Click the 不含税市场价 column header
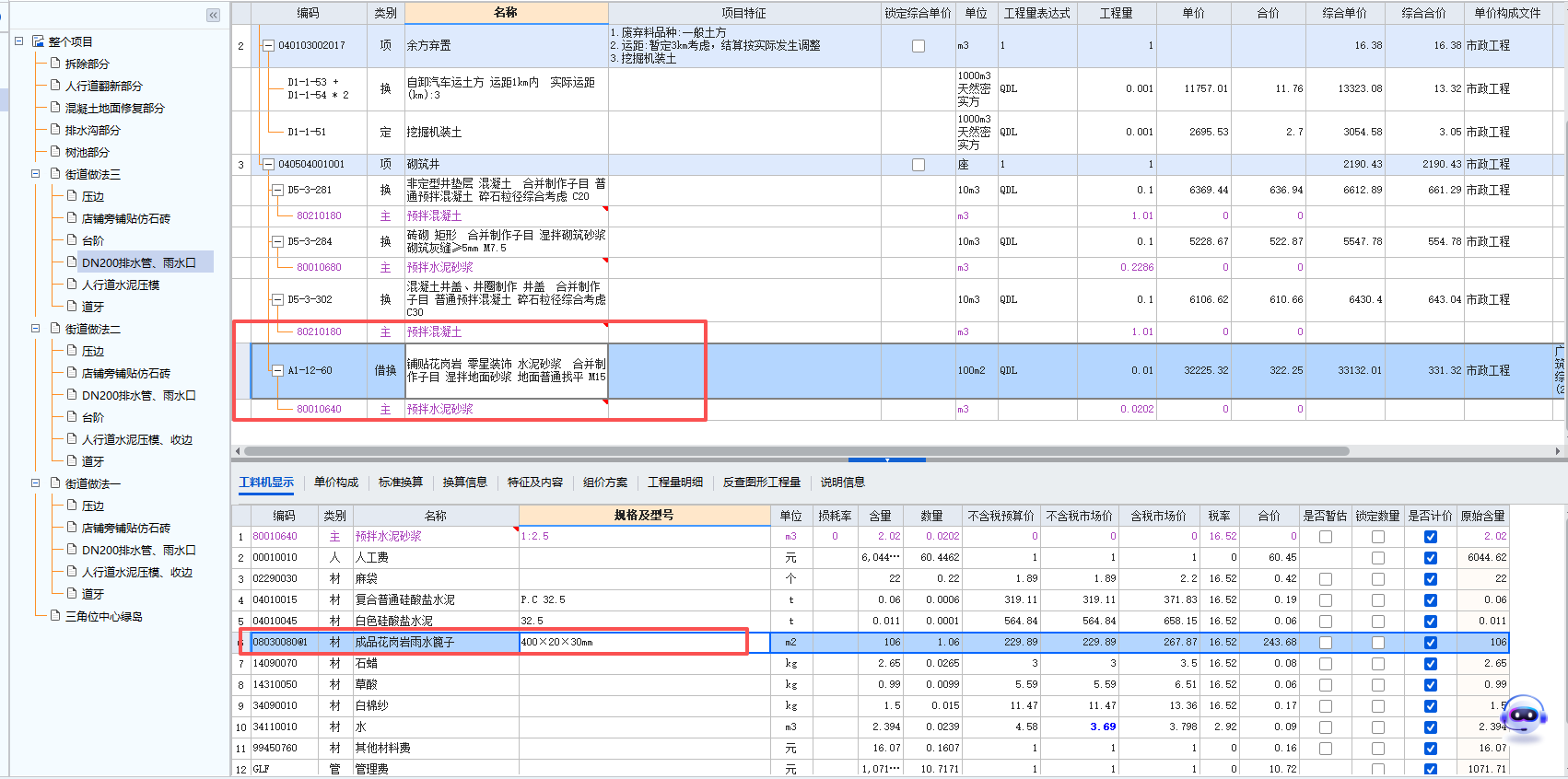This screenshot has width=1568, height=779. (x=1080, y=516)
